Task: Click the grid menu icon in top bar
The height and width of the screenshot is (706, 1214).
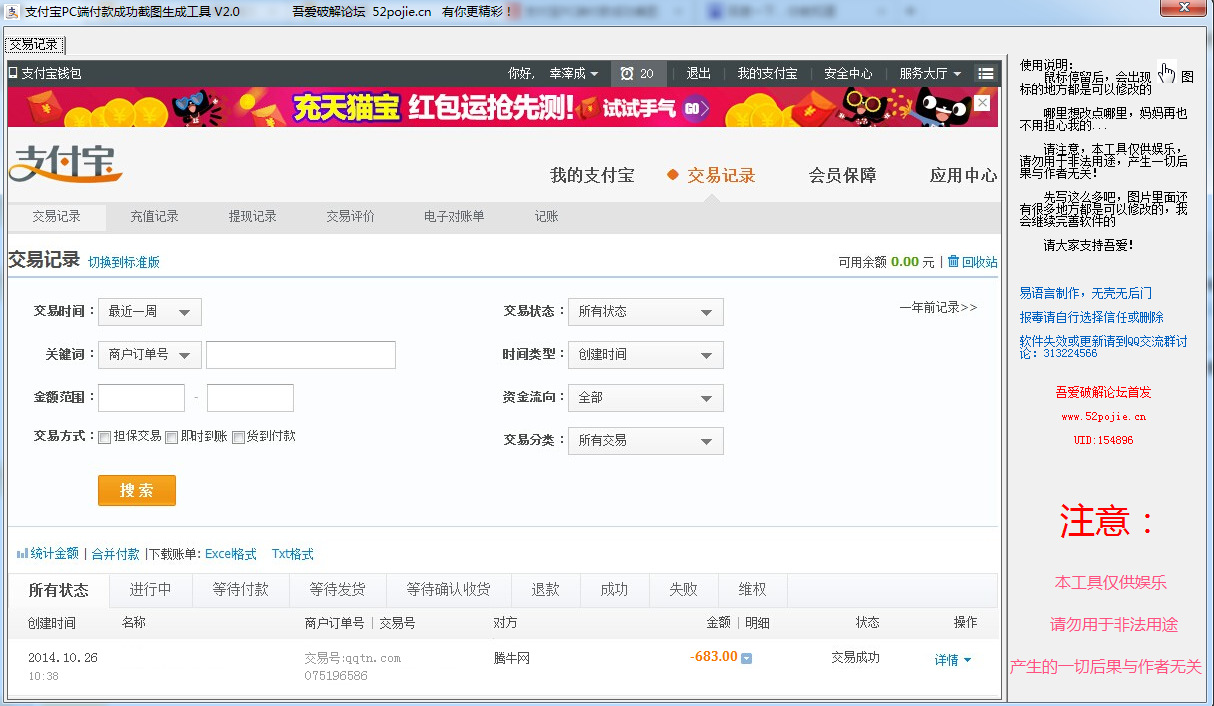Action: click(985, 73)
